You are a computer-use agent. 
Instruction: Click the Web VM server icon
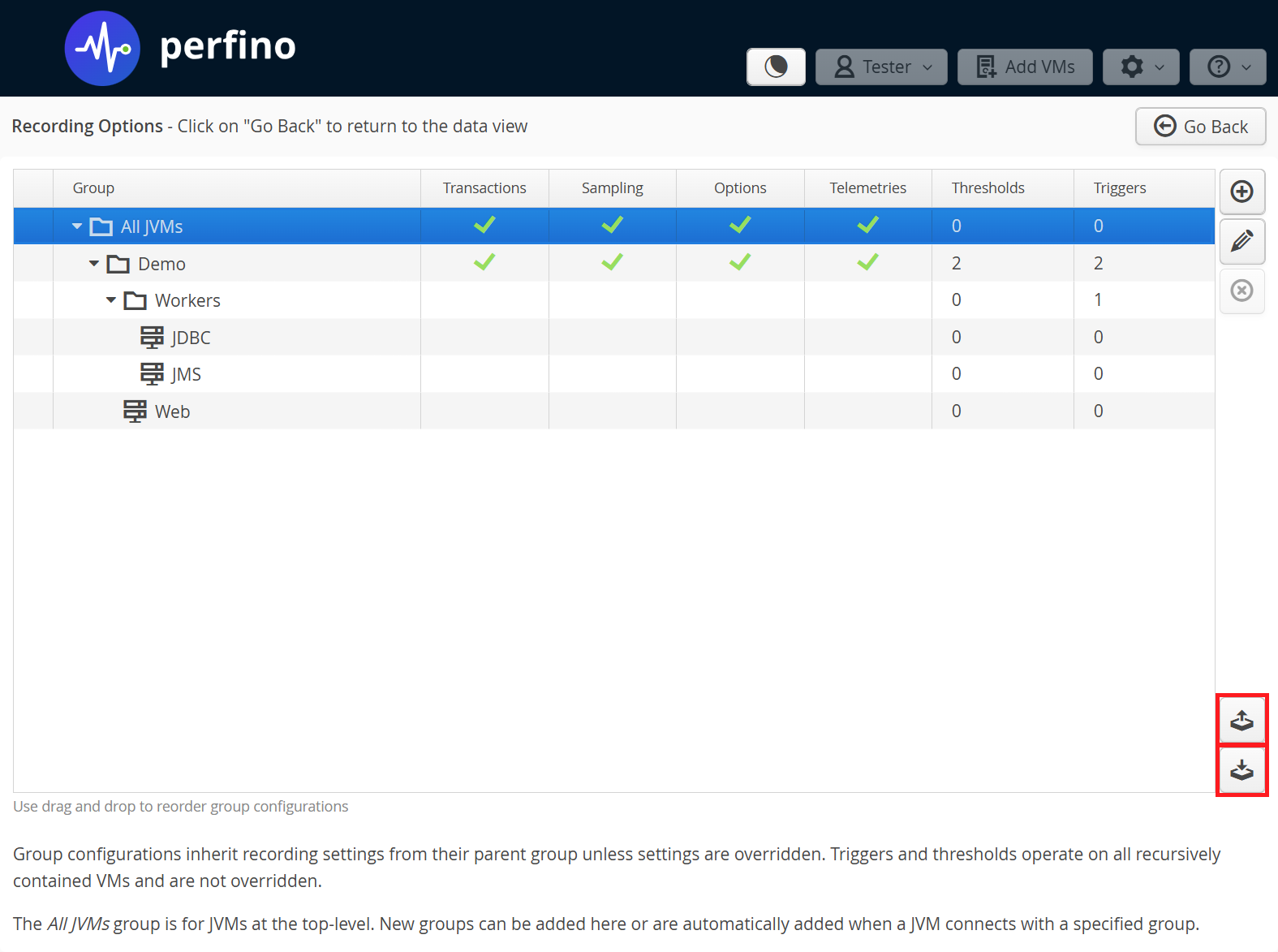[135, 411]
